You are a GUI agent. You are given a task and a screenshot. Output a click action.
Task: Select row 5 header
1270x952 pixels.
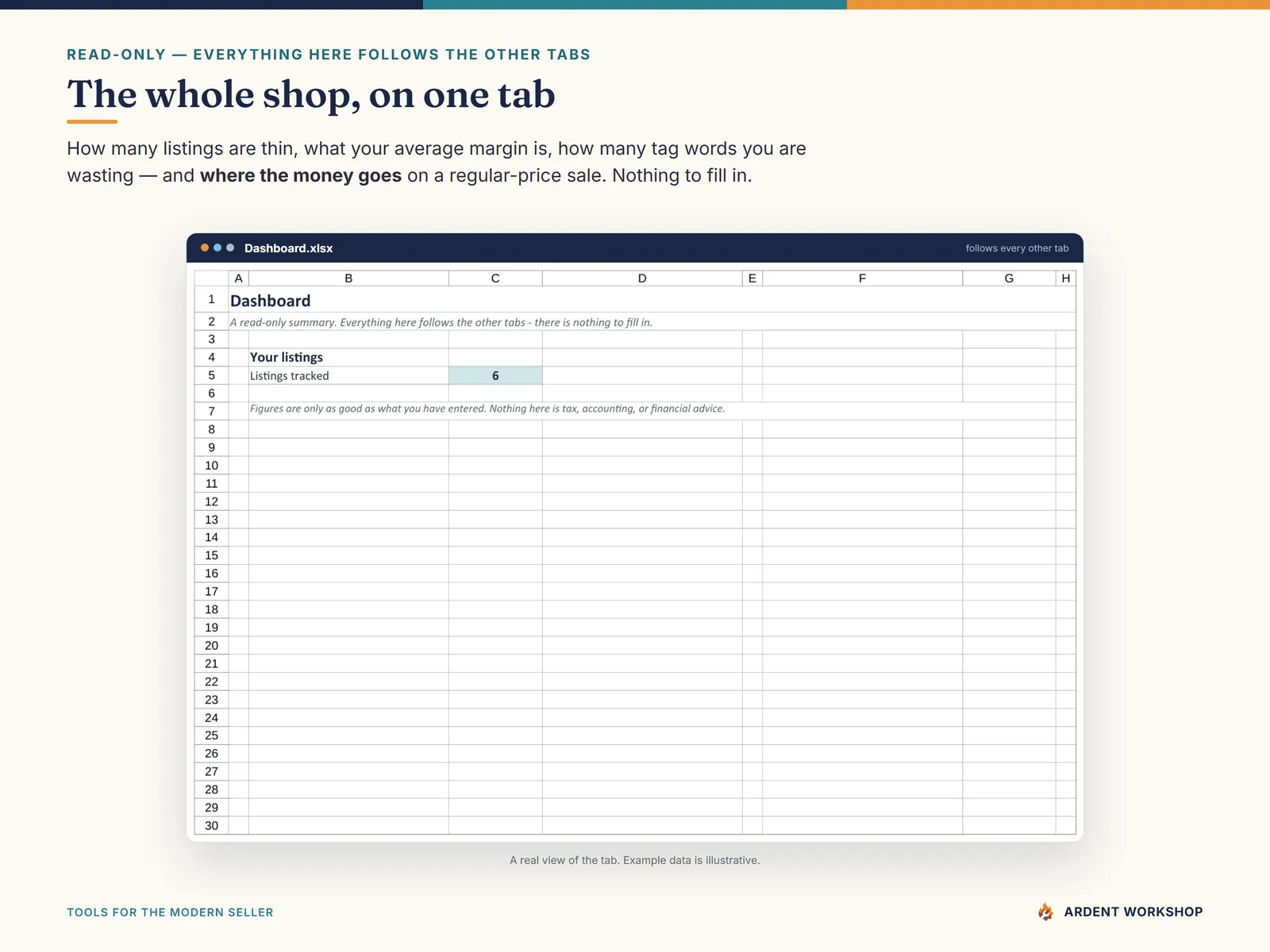(211, 375)
